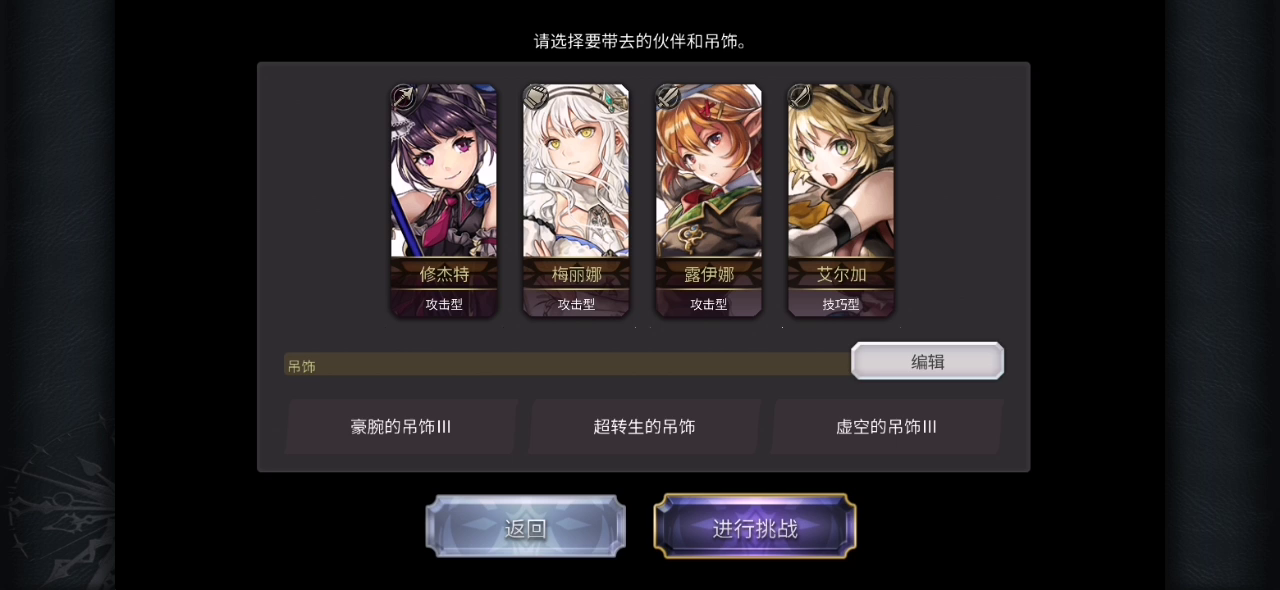Select the 虚空的吊饰III pendant slot
Viewport: 1280px width, 590px height.
(886, 427)
